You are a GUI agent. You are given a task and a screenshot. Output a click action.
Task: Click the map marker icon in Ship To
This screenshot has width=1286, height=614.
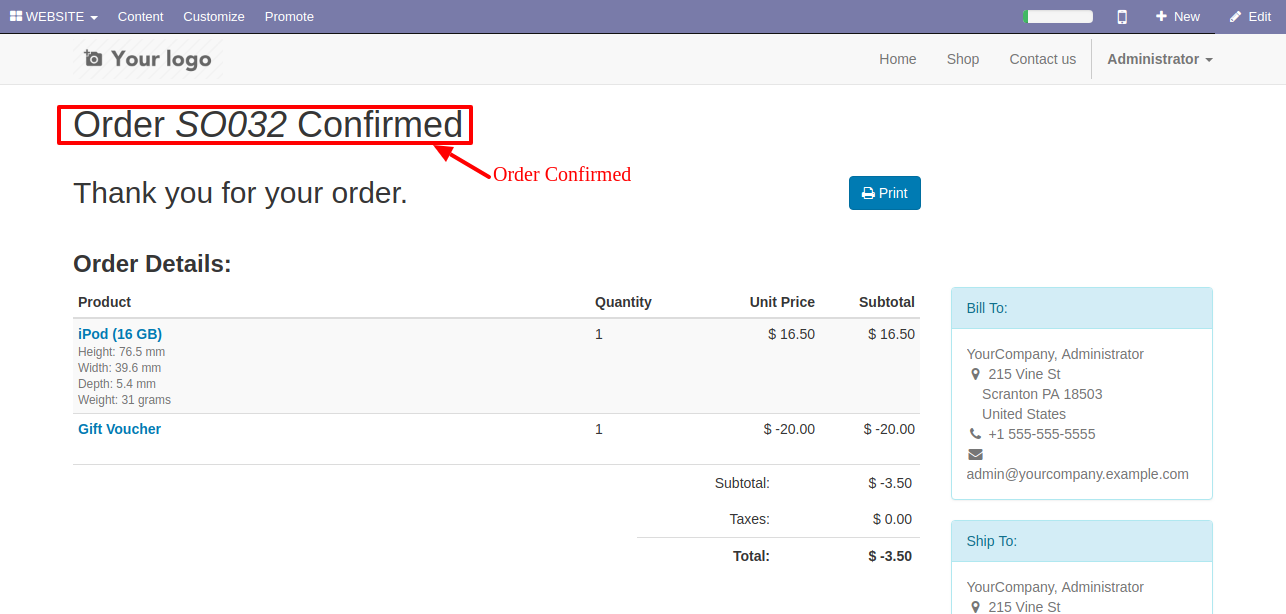tap(976, 607)
